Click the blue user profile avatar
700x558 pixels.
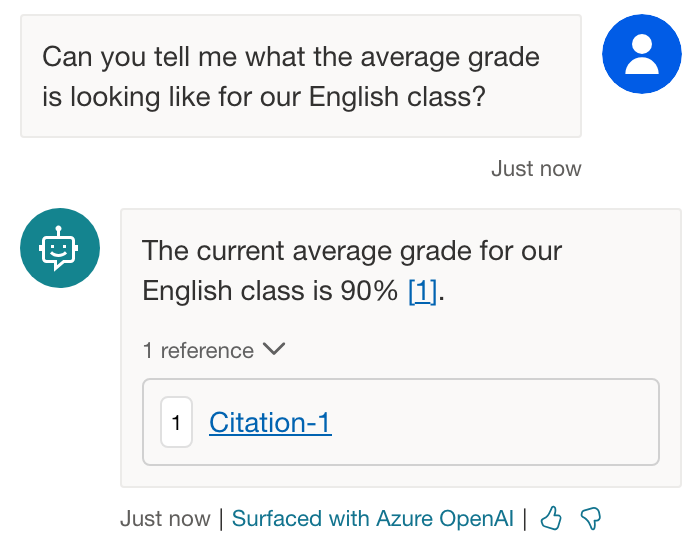tap(641, 54)
